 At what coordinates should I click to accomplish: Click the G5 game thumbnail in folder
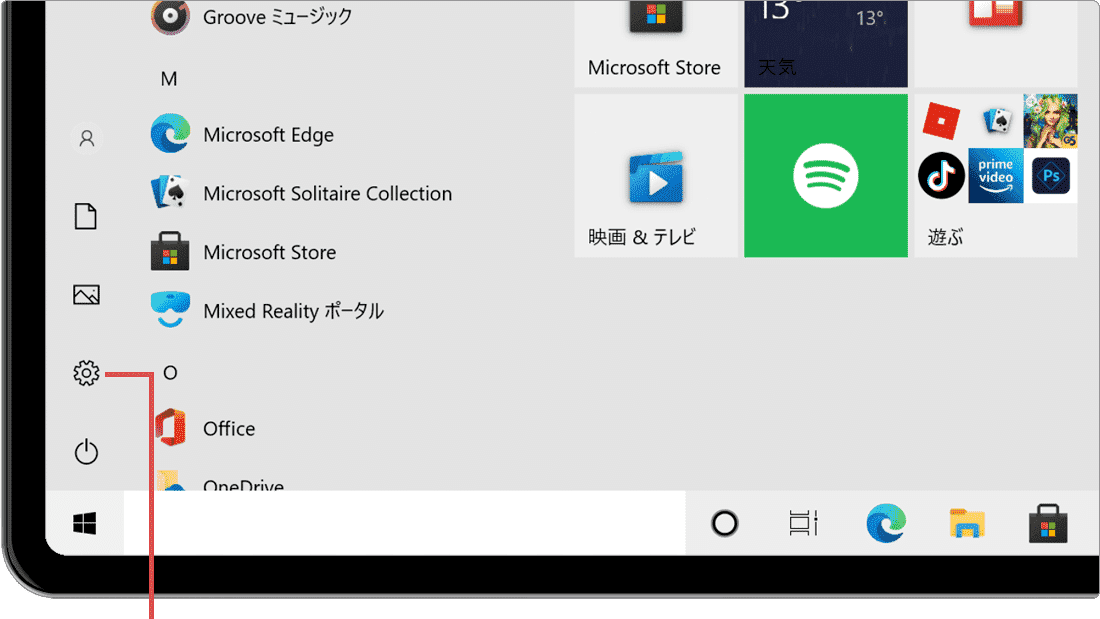coord(1050,121)
